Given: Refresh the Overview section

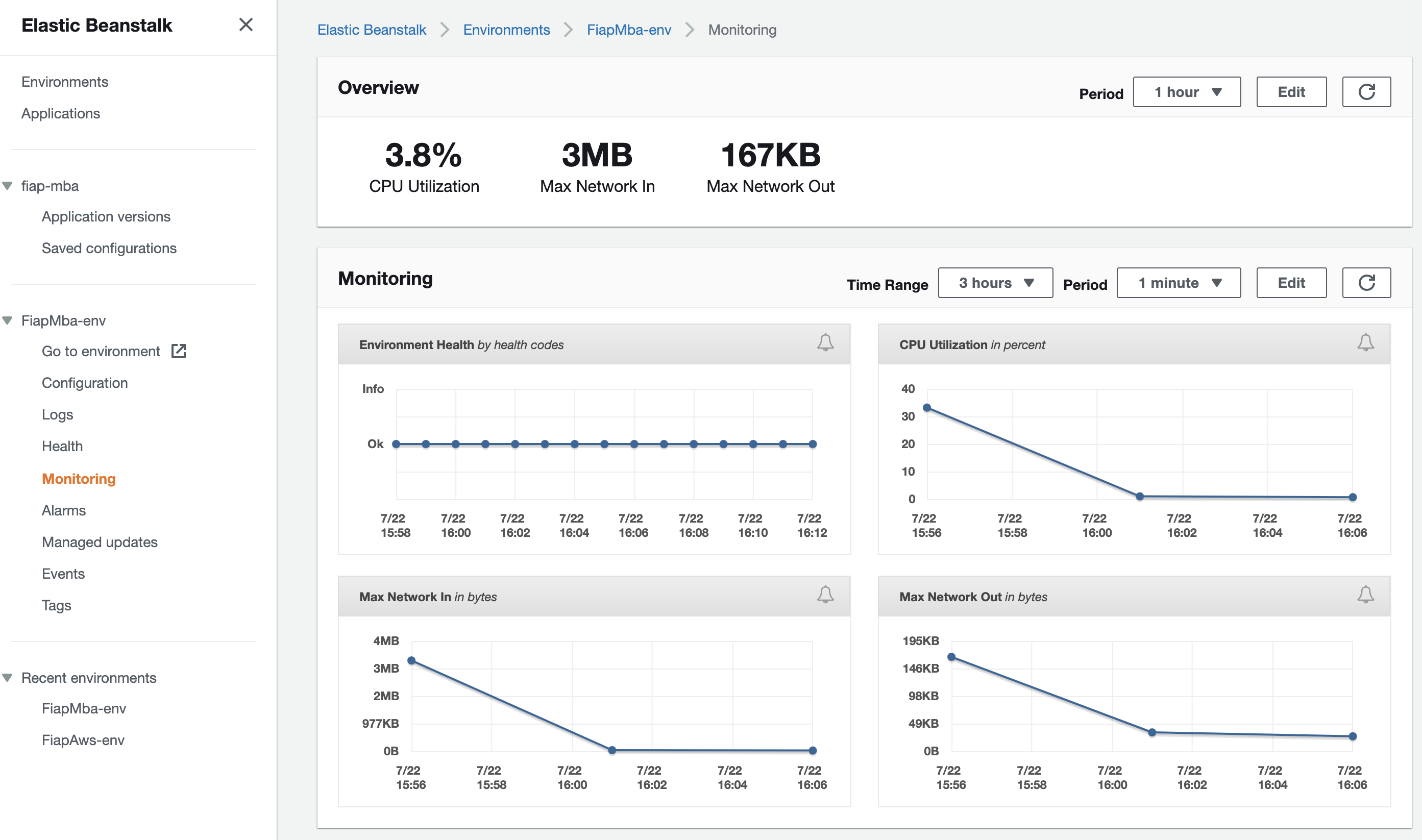Looking at the screenshot, I should click(x=1366, y=92).
